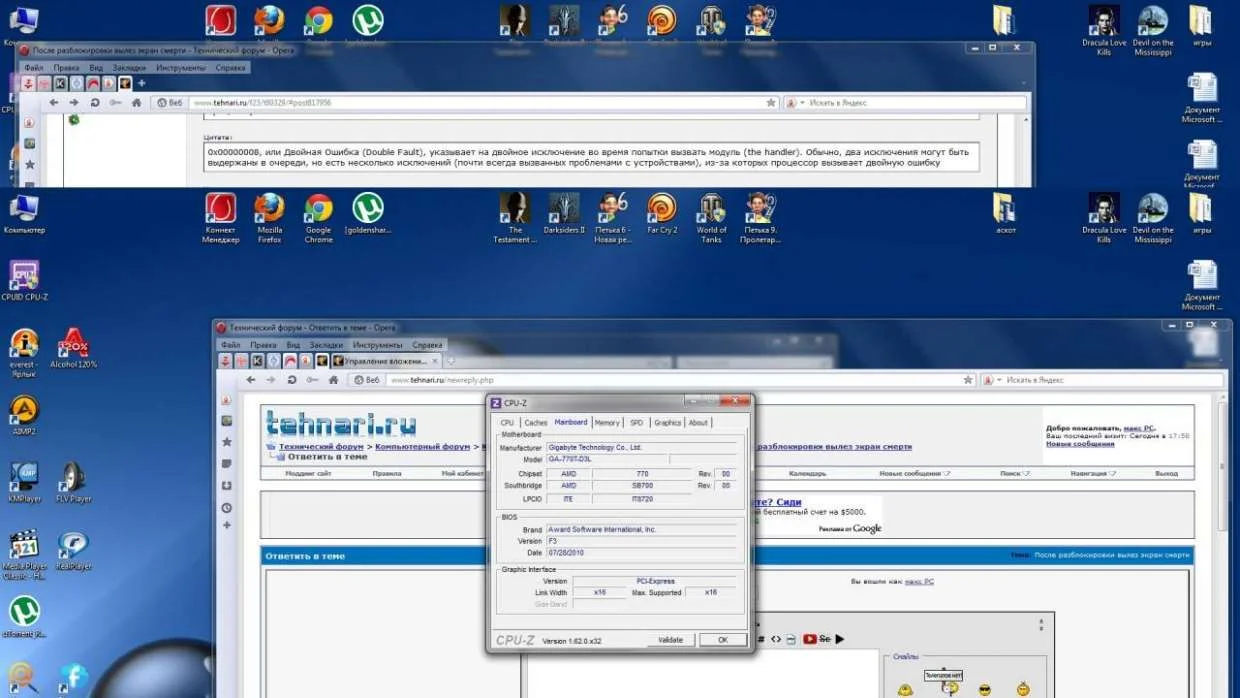Screen dimensions: 1240x698
Task: Click the Validate button in CPU-Z
Action: point(670,640)
